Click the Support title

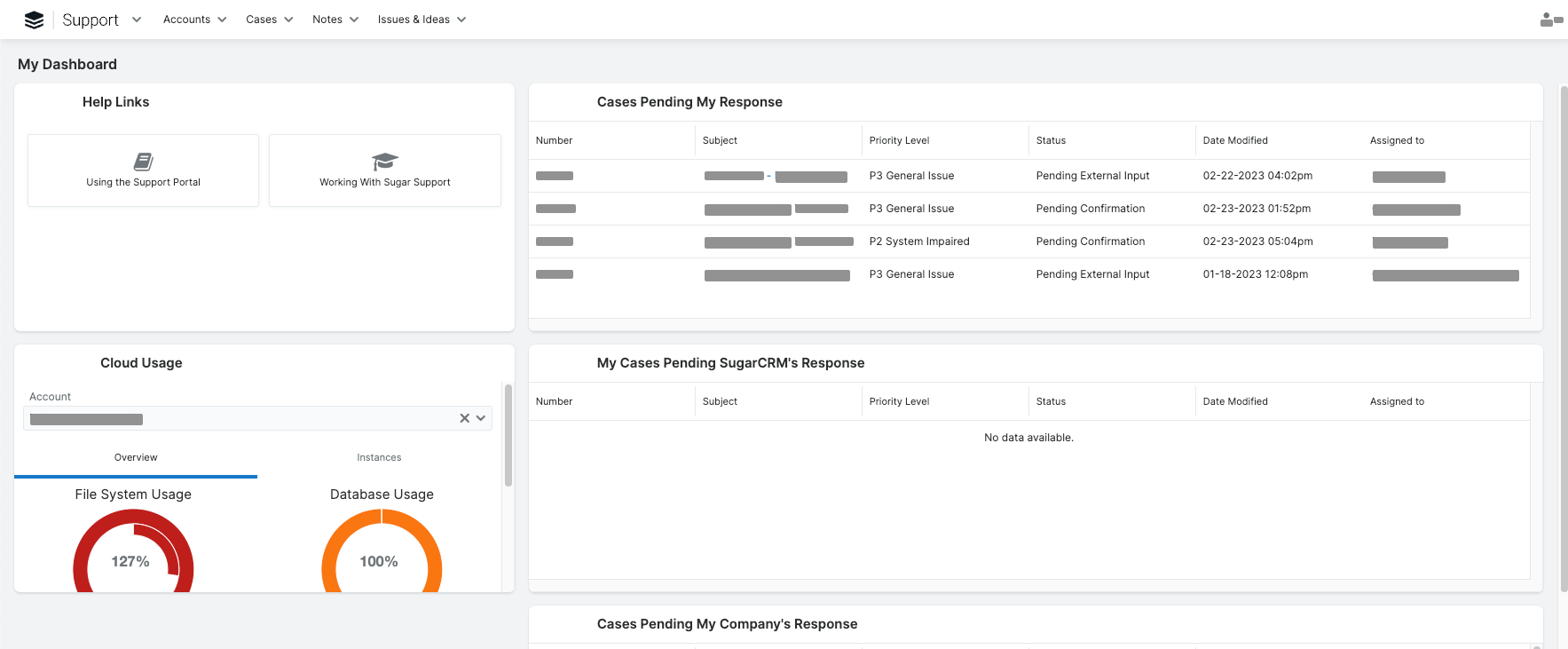click(91, 20)
